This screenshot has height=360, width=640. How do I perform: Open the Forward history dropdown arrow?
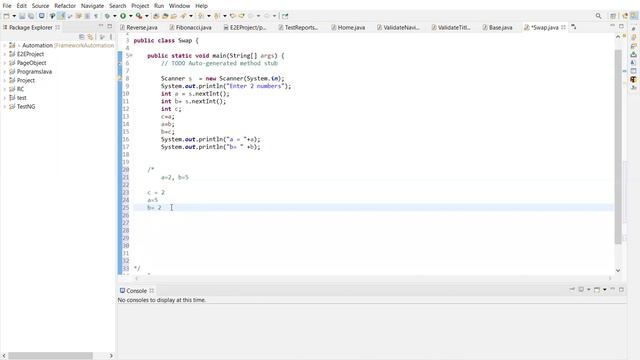274,16
